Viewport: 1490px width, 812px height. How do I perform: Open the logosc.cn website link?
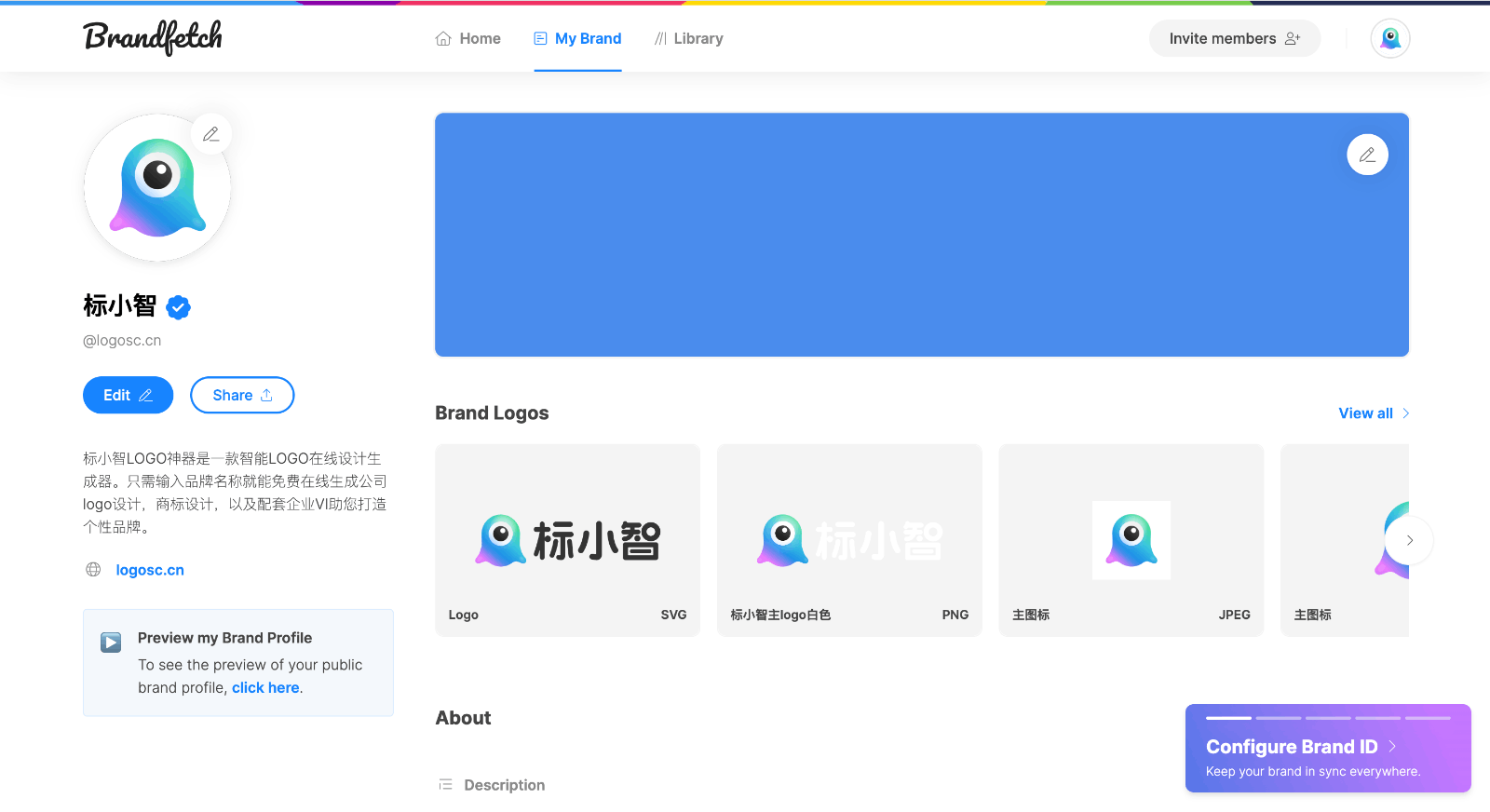(150, 570)
